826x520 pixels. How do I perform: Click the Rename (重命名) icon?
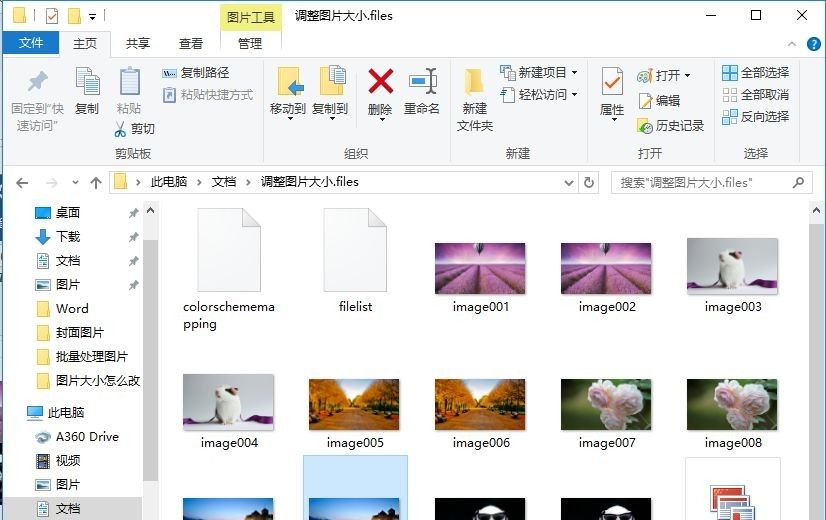click(x=422, y=81)
